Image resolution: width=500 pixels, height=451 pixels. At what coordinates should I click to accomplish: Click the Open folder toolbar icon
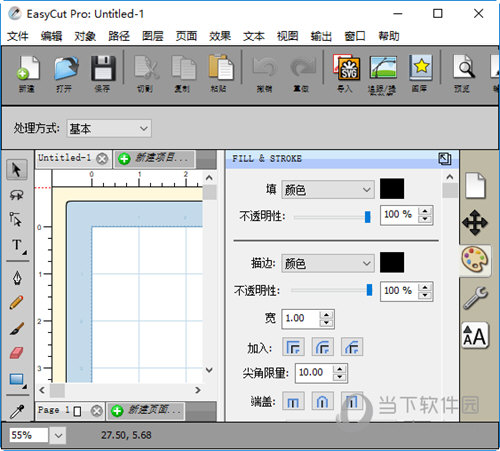[x=66, y=68]
